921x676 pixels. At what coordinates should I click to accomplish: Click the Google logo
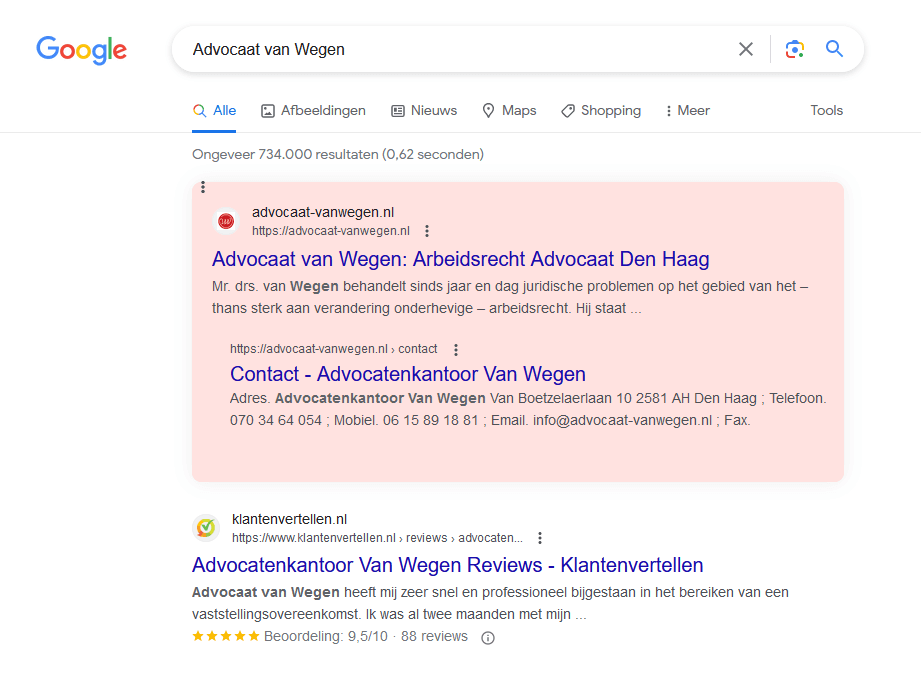pyautogui.click(x=81, y=50)
